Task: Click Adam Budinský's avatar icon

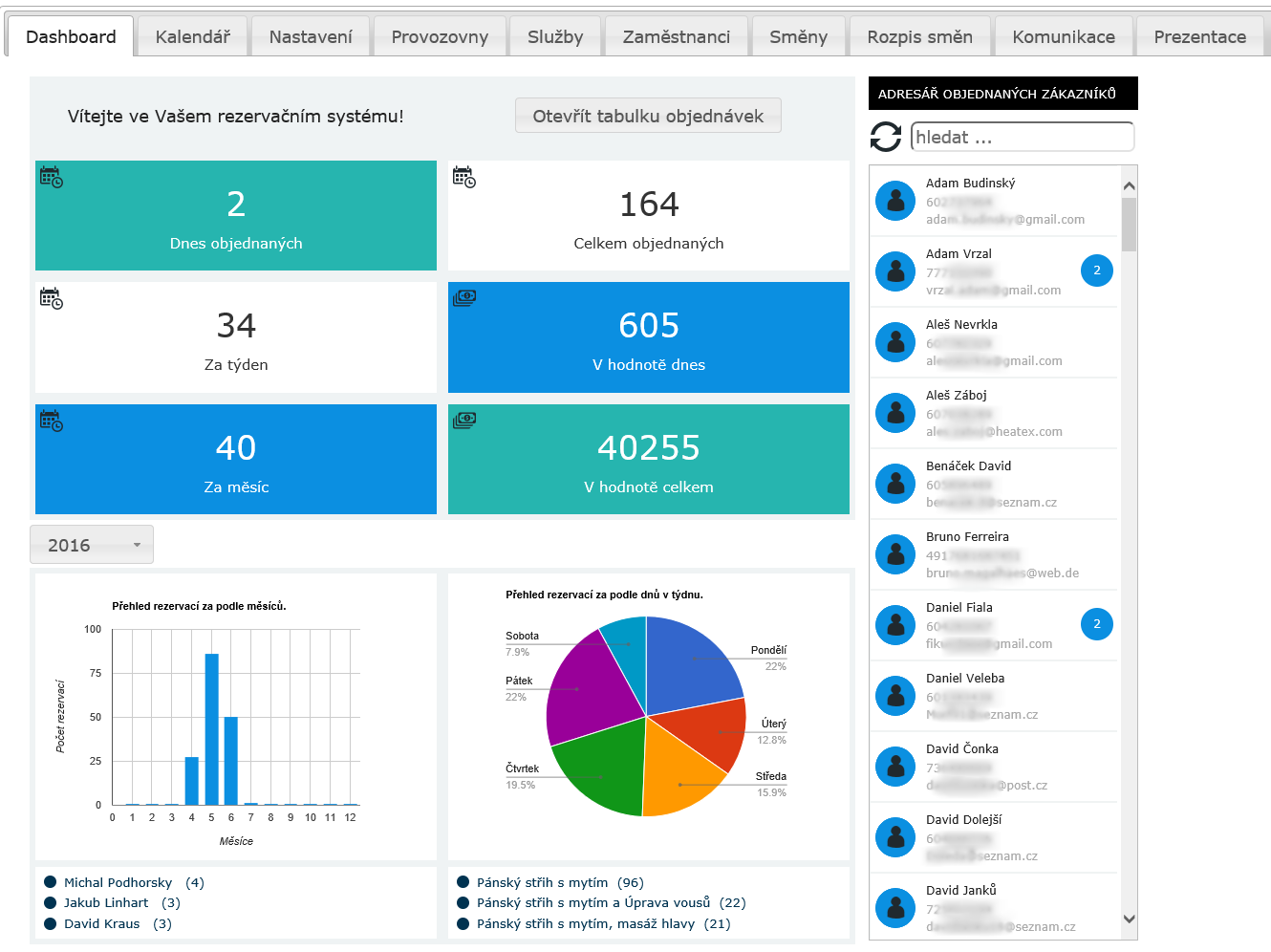Action: coord(895,201)
